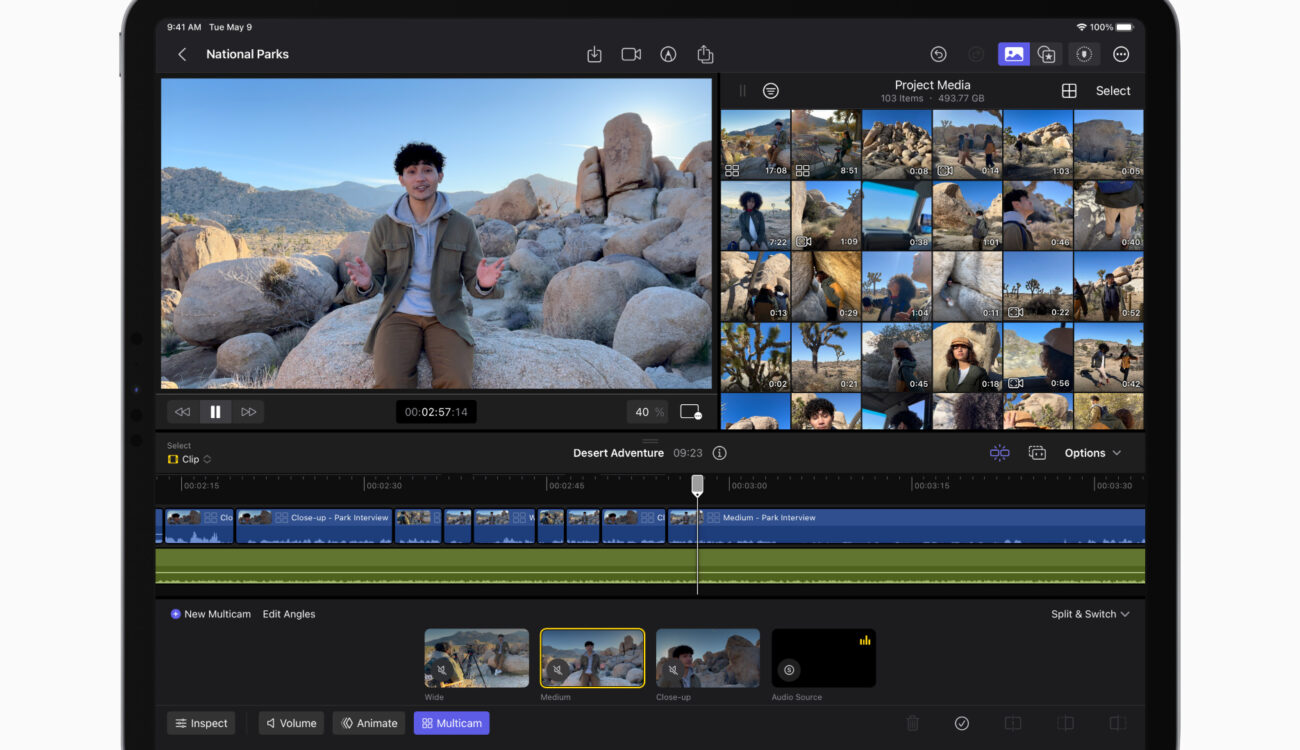Switch to the Wide angle thumbnail
Image resolution: width=1300 pixels, height=750 pixels.
coord(476,658)
